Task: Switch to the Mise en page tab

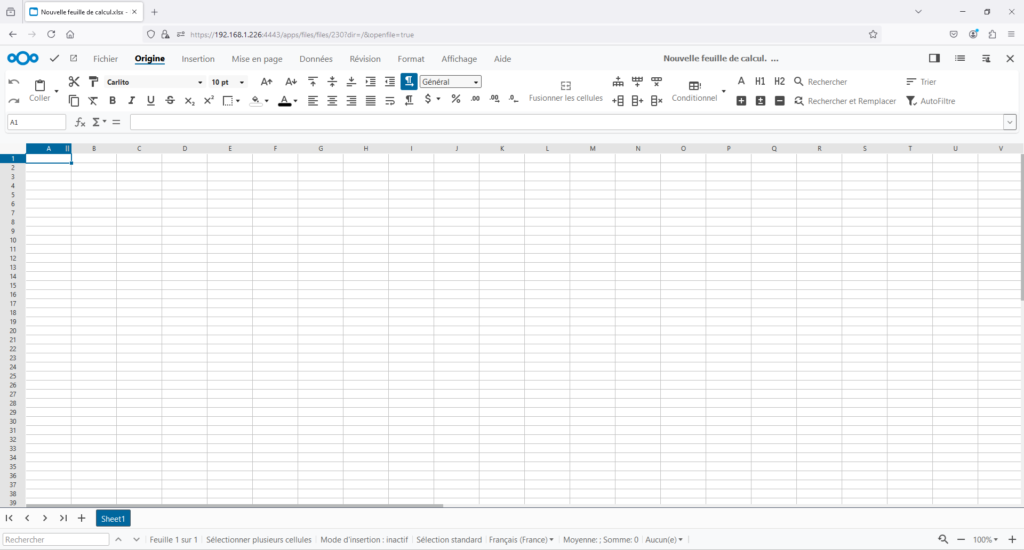Action: [257, 59]
